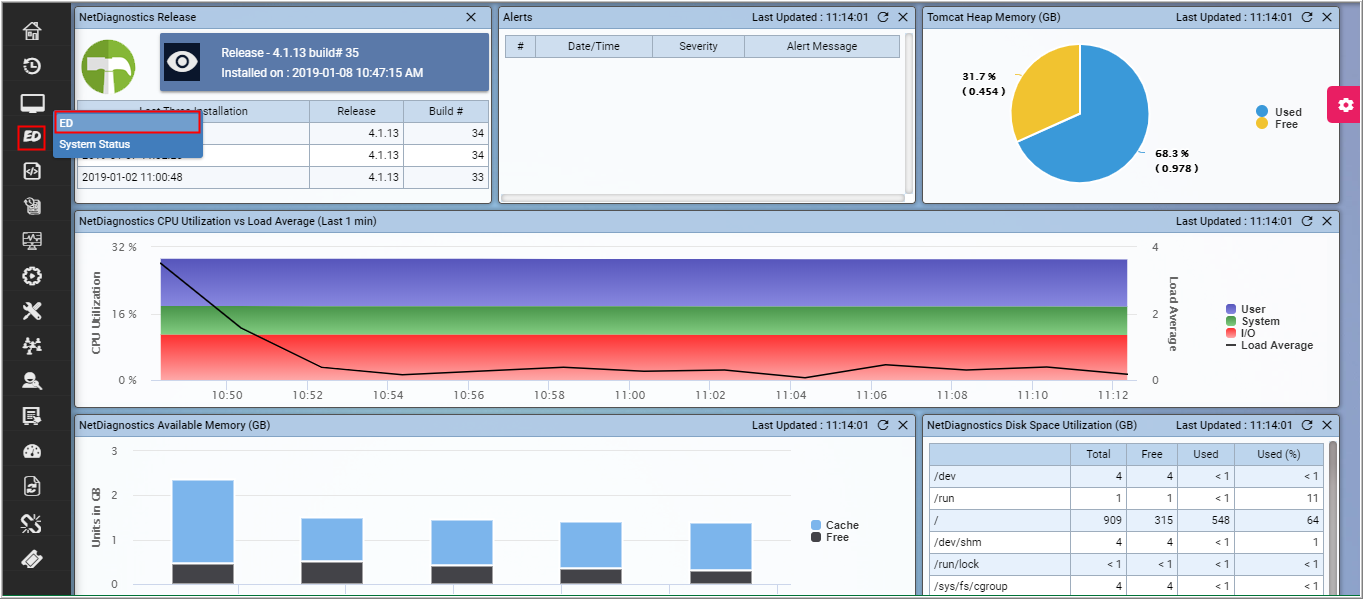Click the /sys/fs/cgroup disk row
The width and height of the screenshot is (1363, 599).
(1125, 586)
